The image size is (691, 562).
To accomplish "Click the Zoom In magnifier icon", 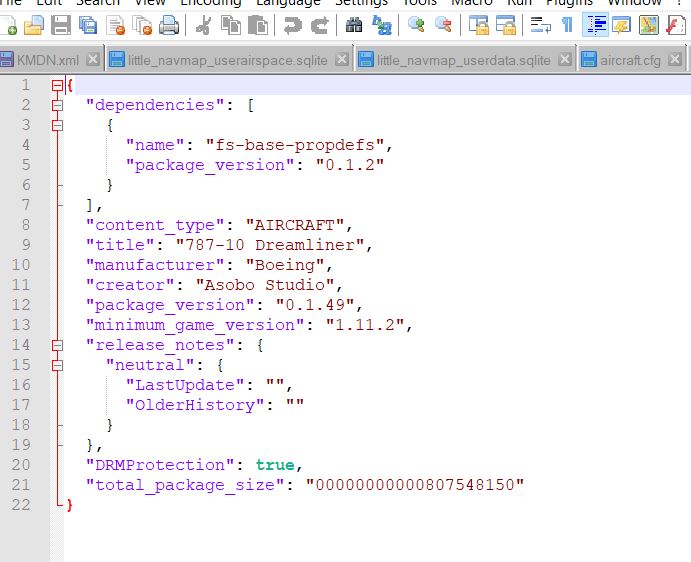I will point(416,25).
